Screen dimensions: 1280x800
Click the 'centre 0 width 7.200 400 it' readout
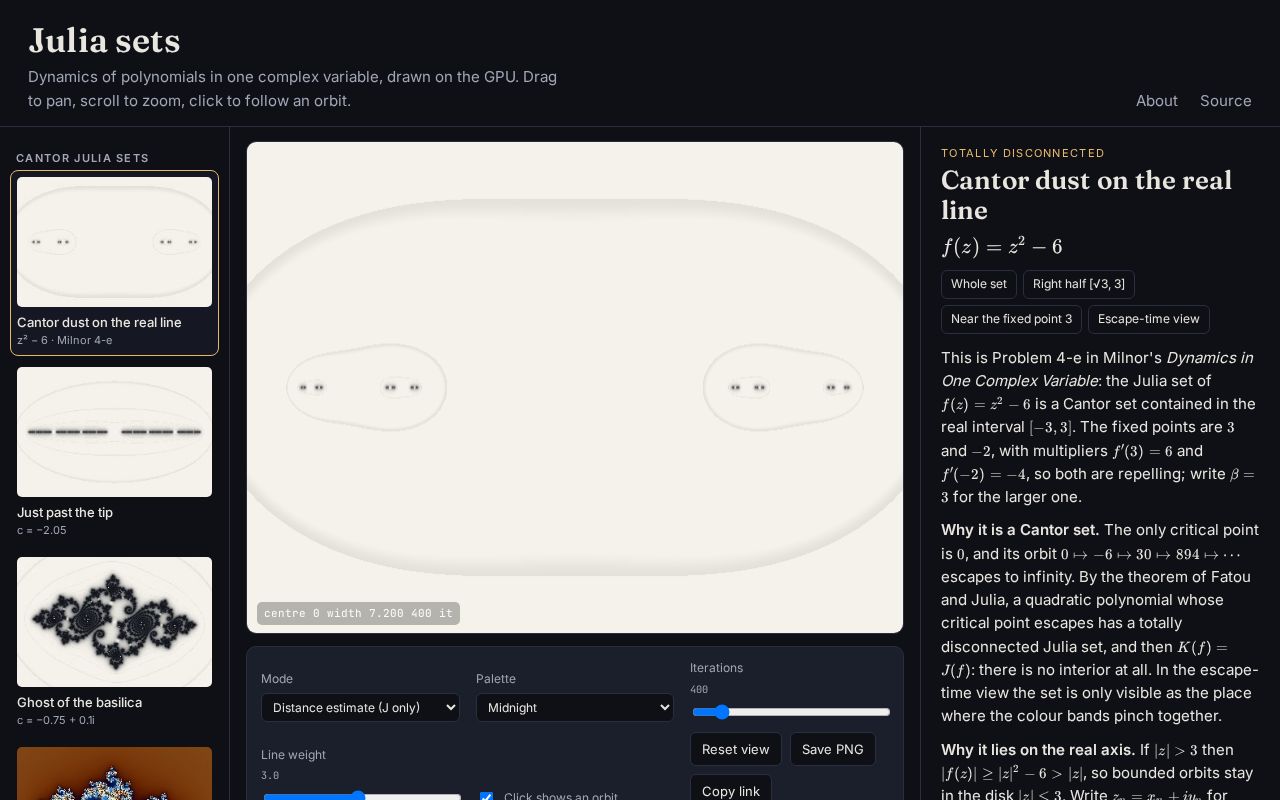358,613
